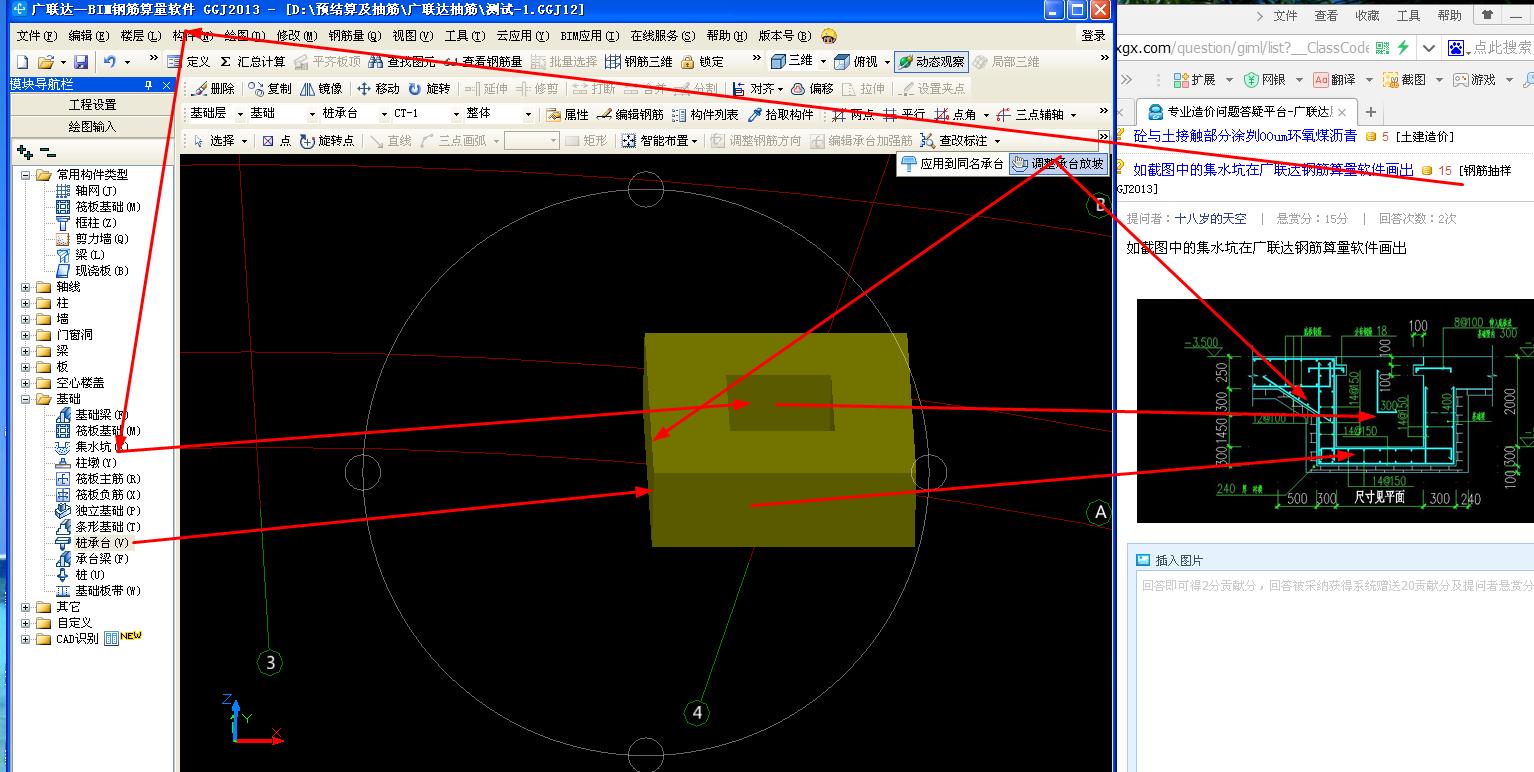The width and height of the screenshot is (1534, 772).
Task: Click the 偏移 offset tool
Action: tap(811, 89)
